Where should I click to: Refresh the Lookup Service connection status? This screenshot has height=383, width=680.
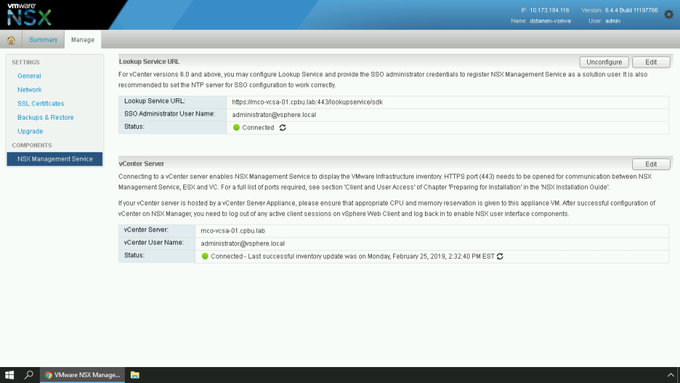(283, 128)
